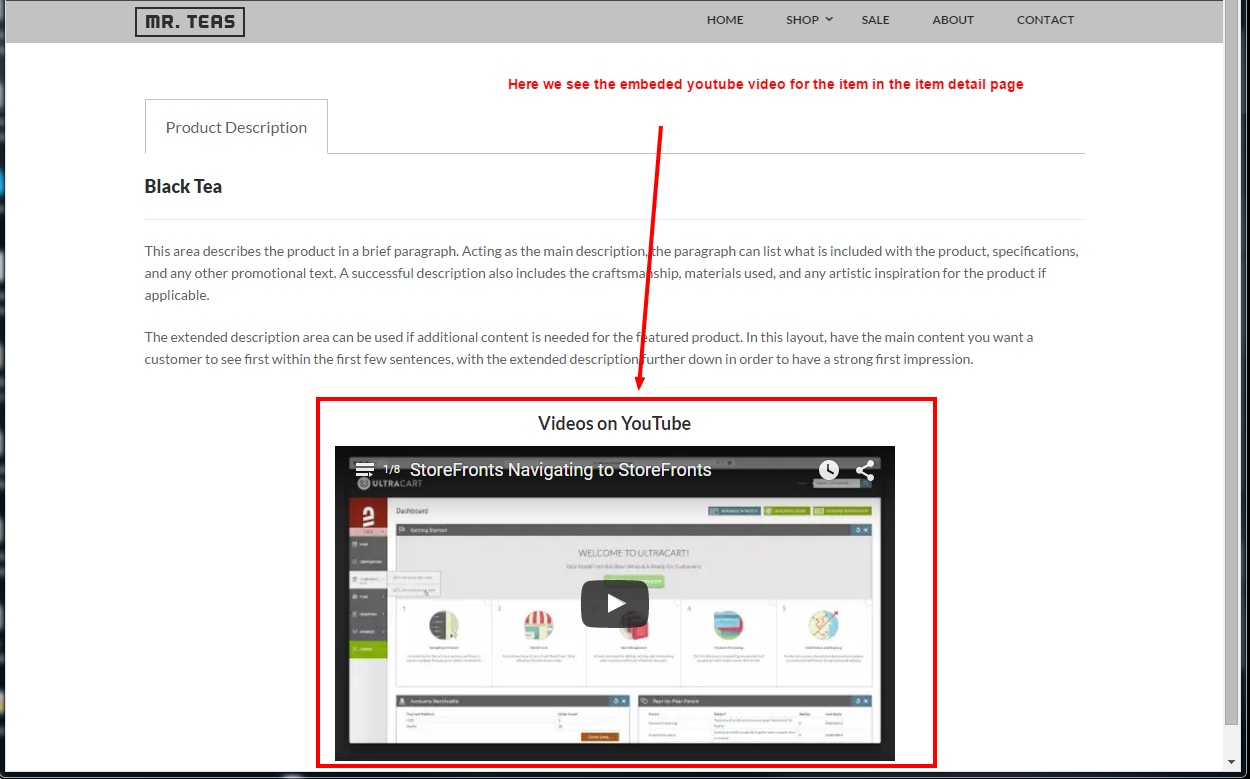
Task: Open the HOME menu item
Action: pyautogui.click(x=725, y=20)
